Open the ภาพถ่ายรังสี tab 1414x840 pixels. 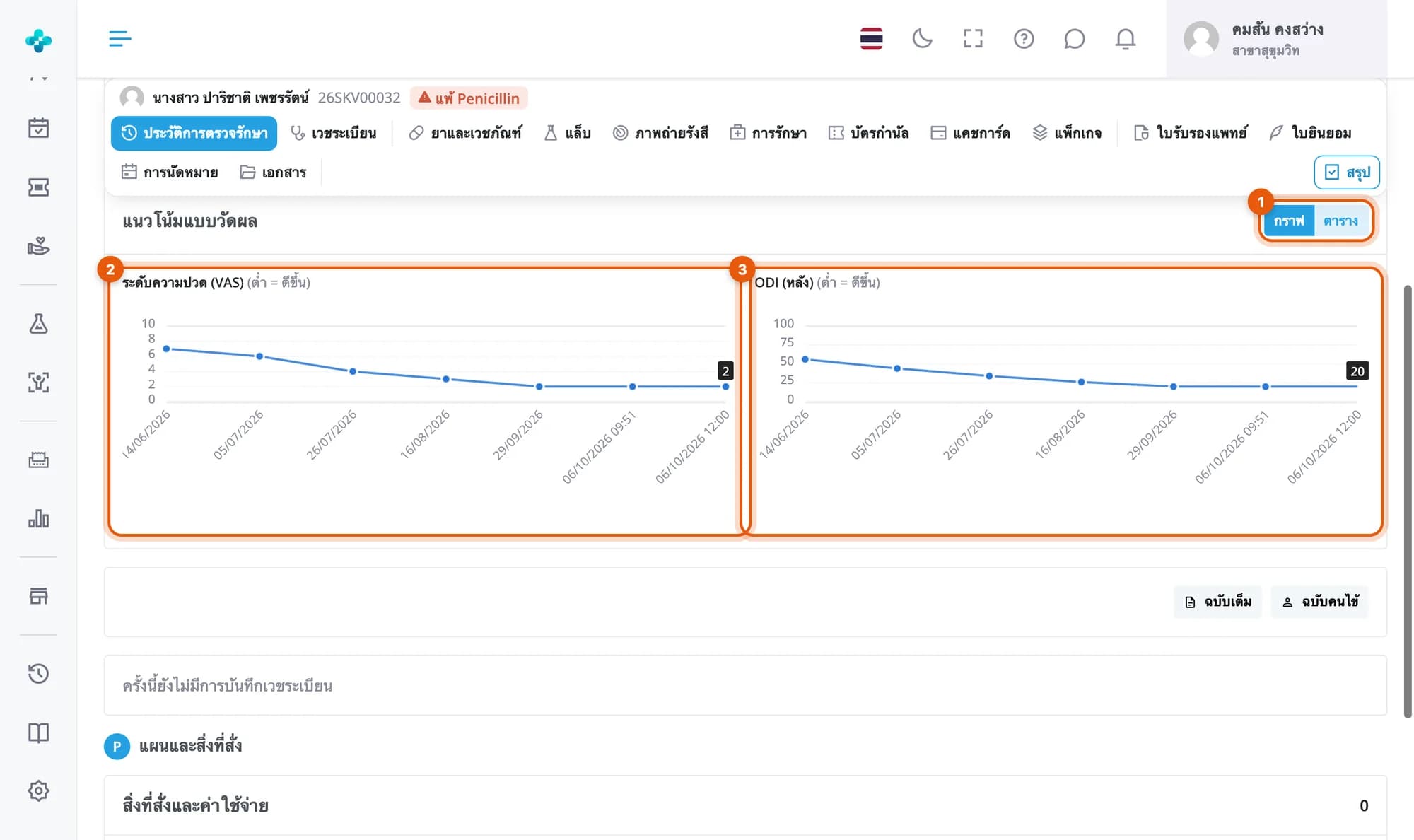point(660,133)
